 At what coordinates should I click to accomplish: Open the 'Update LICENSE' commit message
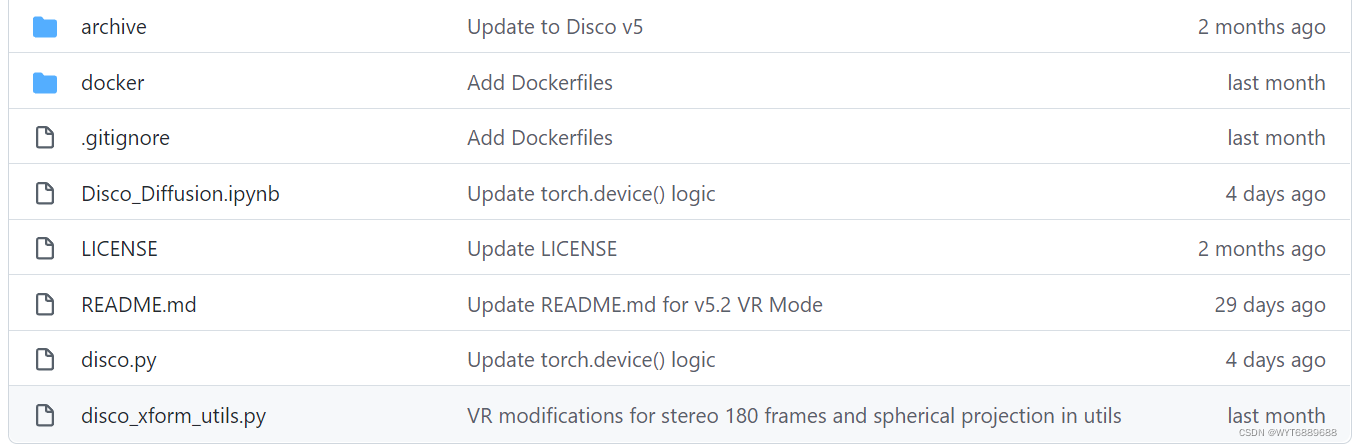[x=542, y=249]
